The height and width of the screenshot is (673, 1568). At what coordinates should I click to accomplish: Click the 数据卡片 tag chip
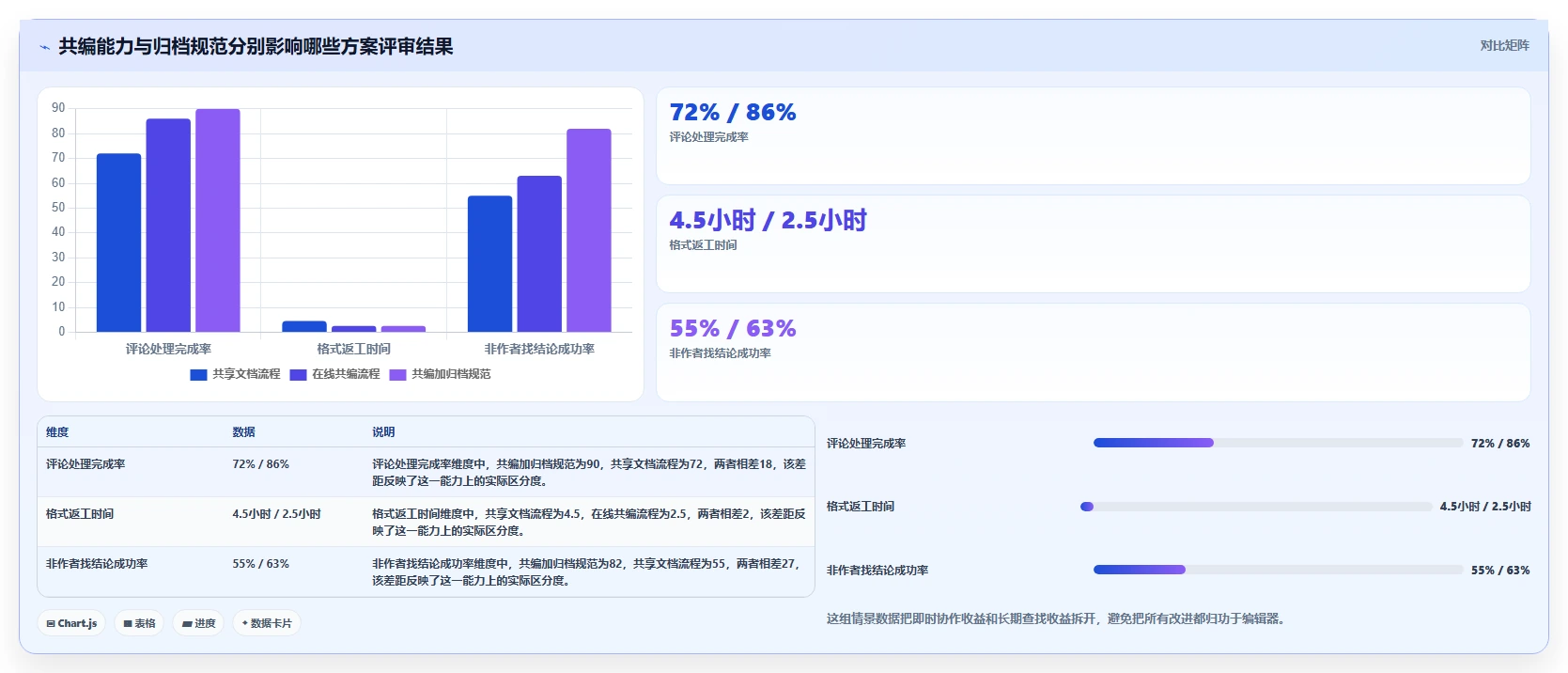(267, 623)
